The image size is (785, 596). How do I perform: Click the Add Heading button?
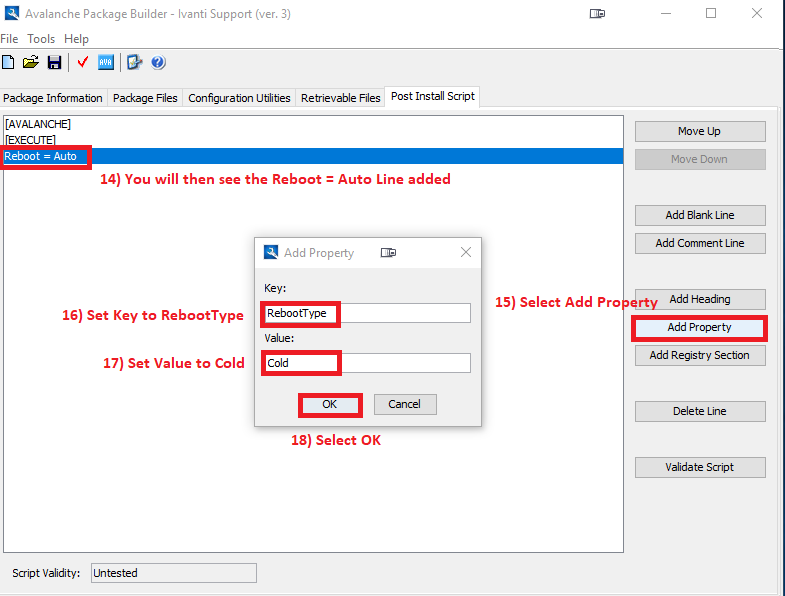[x=700, y=300]
